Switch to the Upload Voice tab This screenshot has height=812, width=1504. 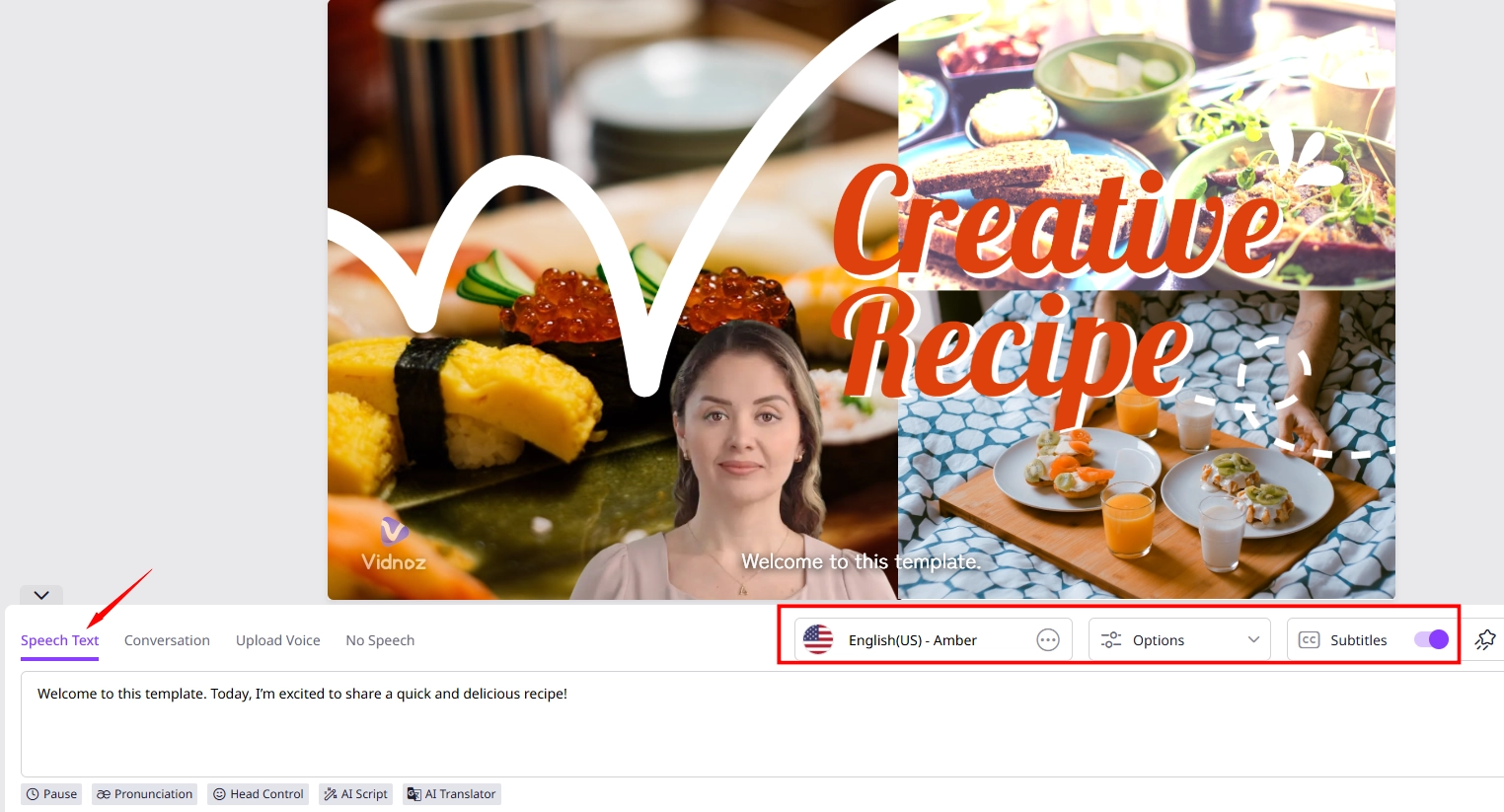[277, 640]
